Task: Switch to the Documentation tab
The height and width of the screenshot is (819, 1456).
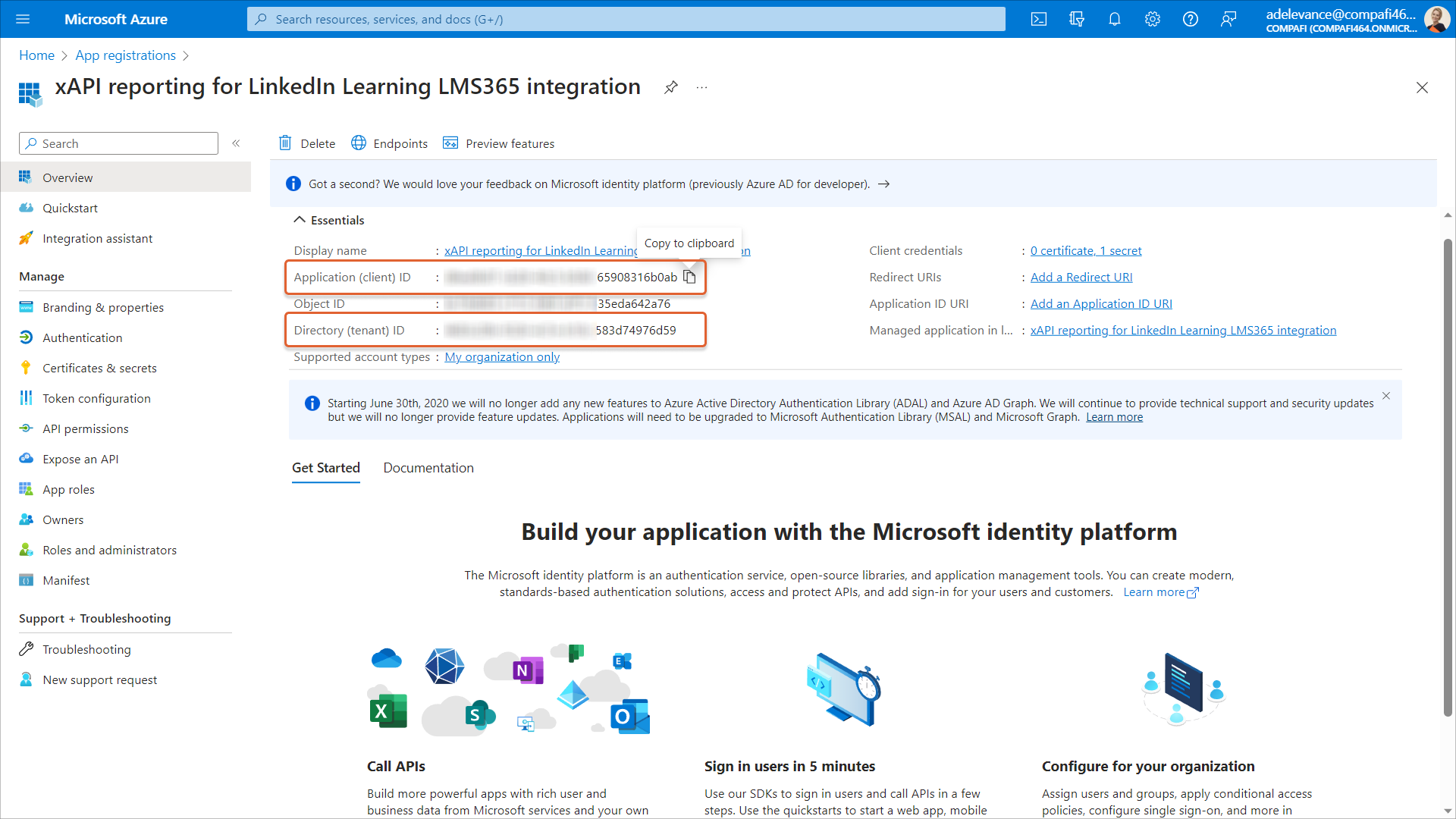Action: 428,468
